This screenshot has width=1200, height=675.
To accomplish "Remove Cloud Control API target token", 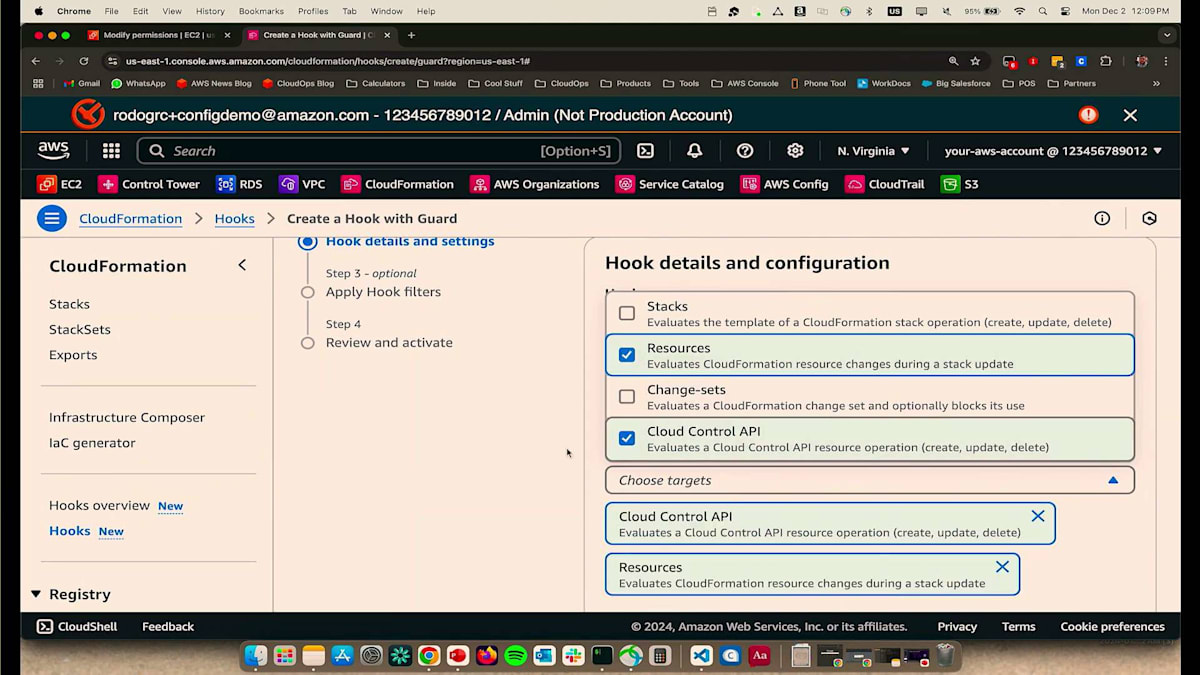I will point(1038,516).
